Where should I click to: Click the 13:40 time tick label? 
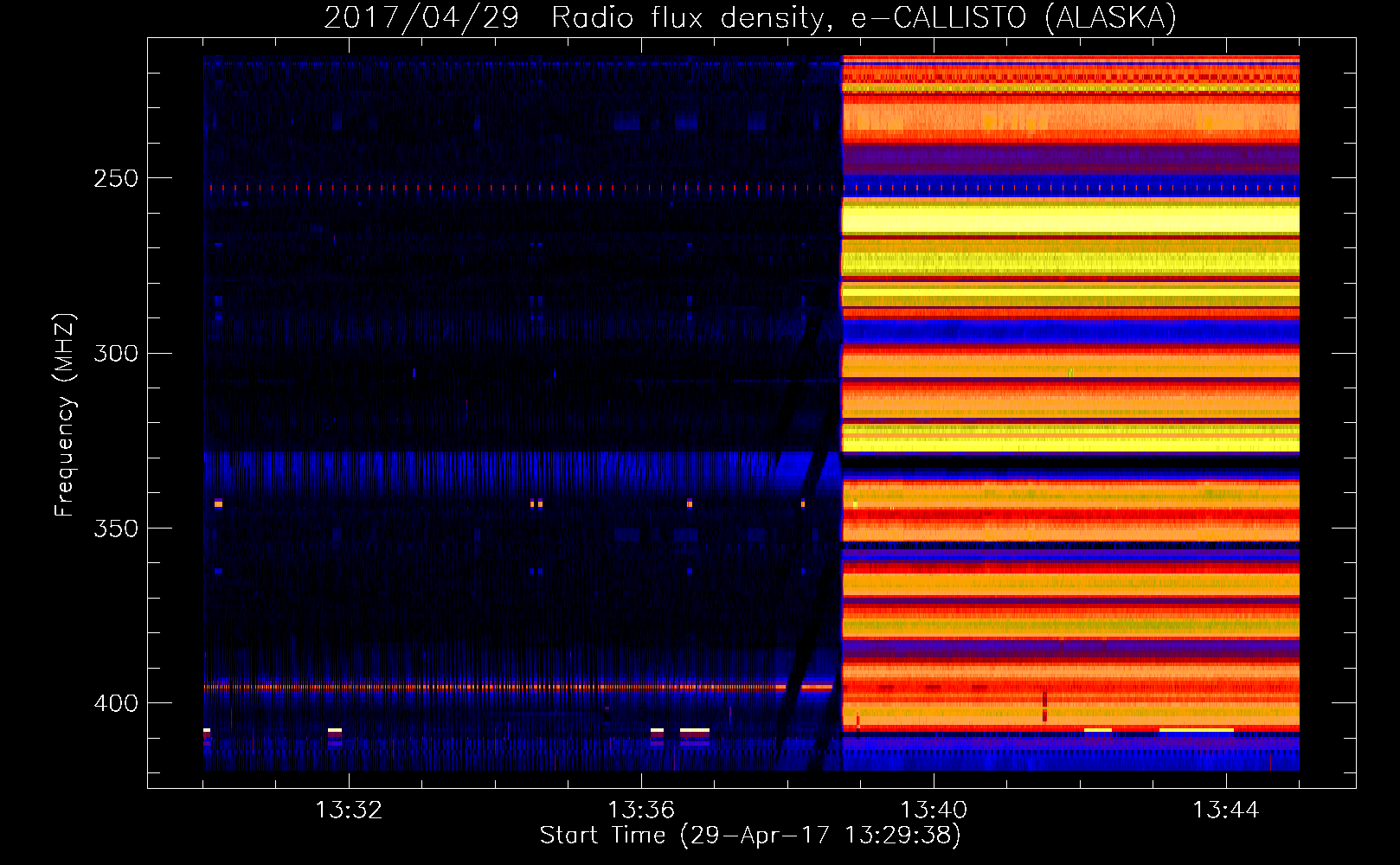coord(934,811)
